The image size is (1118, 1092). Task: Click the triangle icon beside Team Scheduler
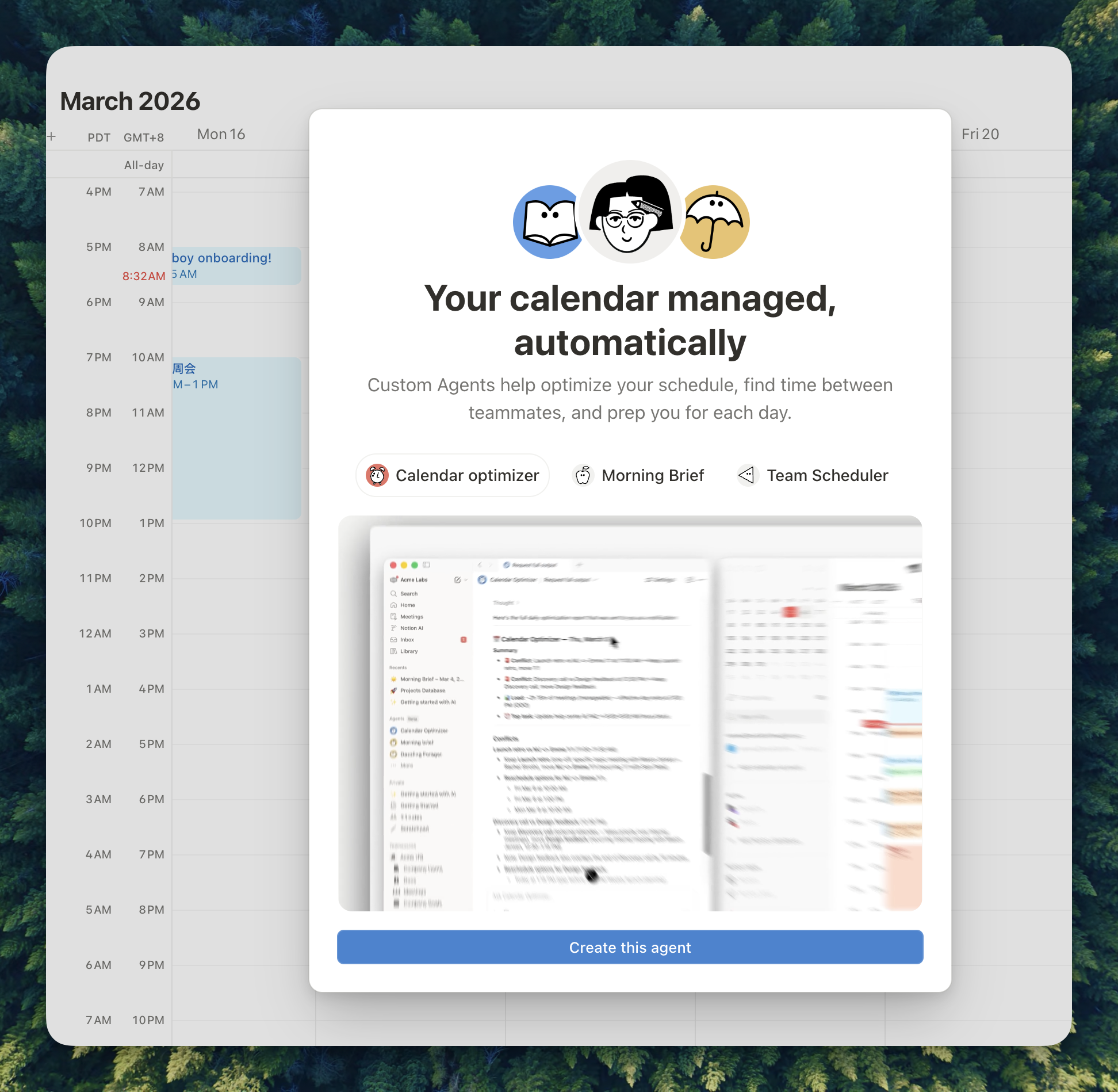coord(747,476)
